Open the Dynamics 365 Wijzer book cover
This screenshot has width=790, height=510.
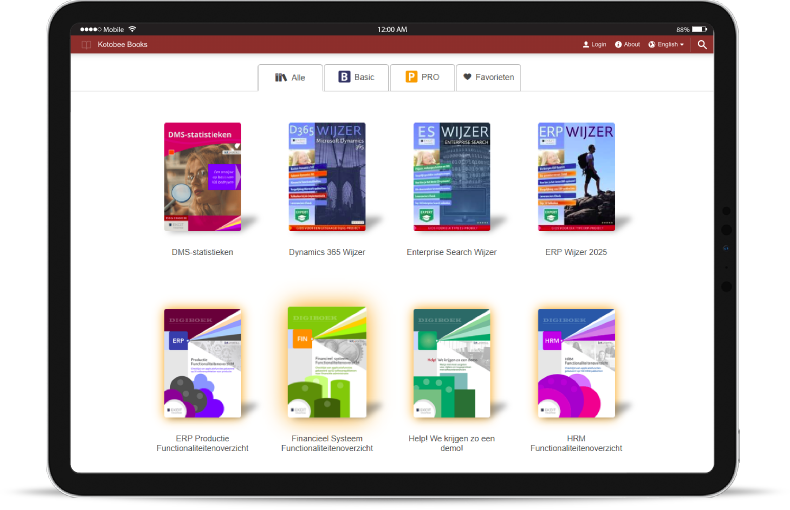pos(327,177)
